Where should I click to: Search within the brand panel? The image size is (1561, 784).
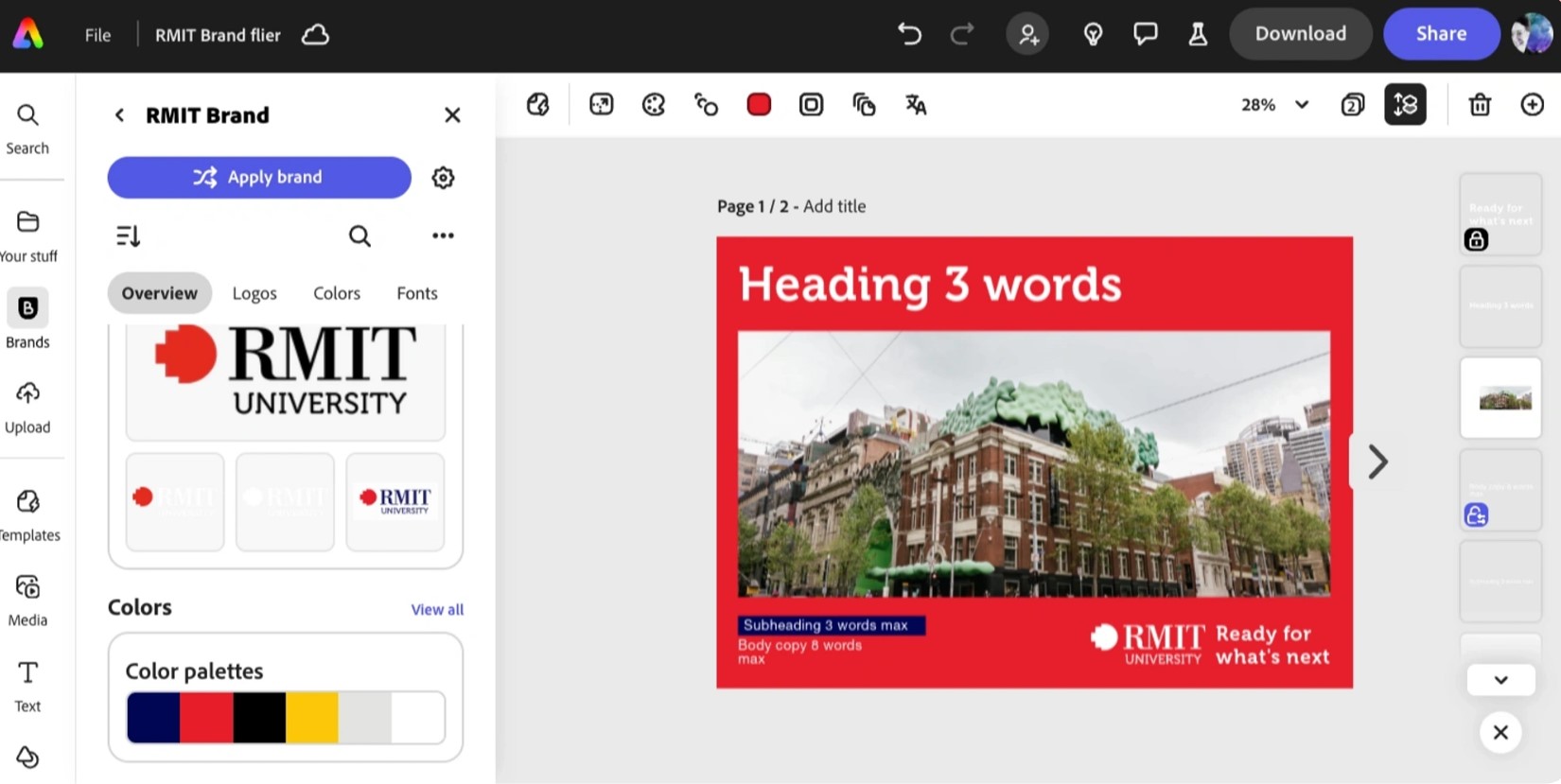360,235
